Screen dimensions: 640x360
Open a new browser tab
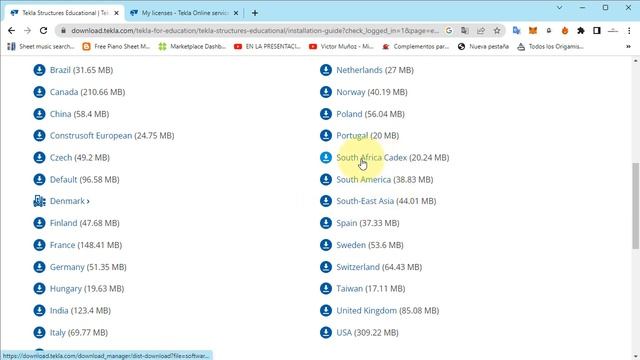pyautogui.click(x=255, y=13)
